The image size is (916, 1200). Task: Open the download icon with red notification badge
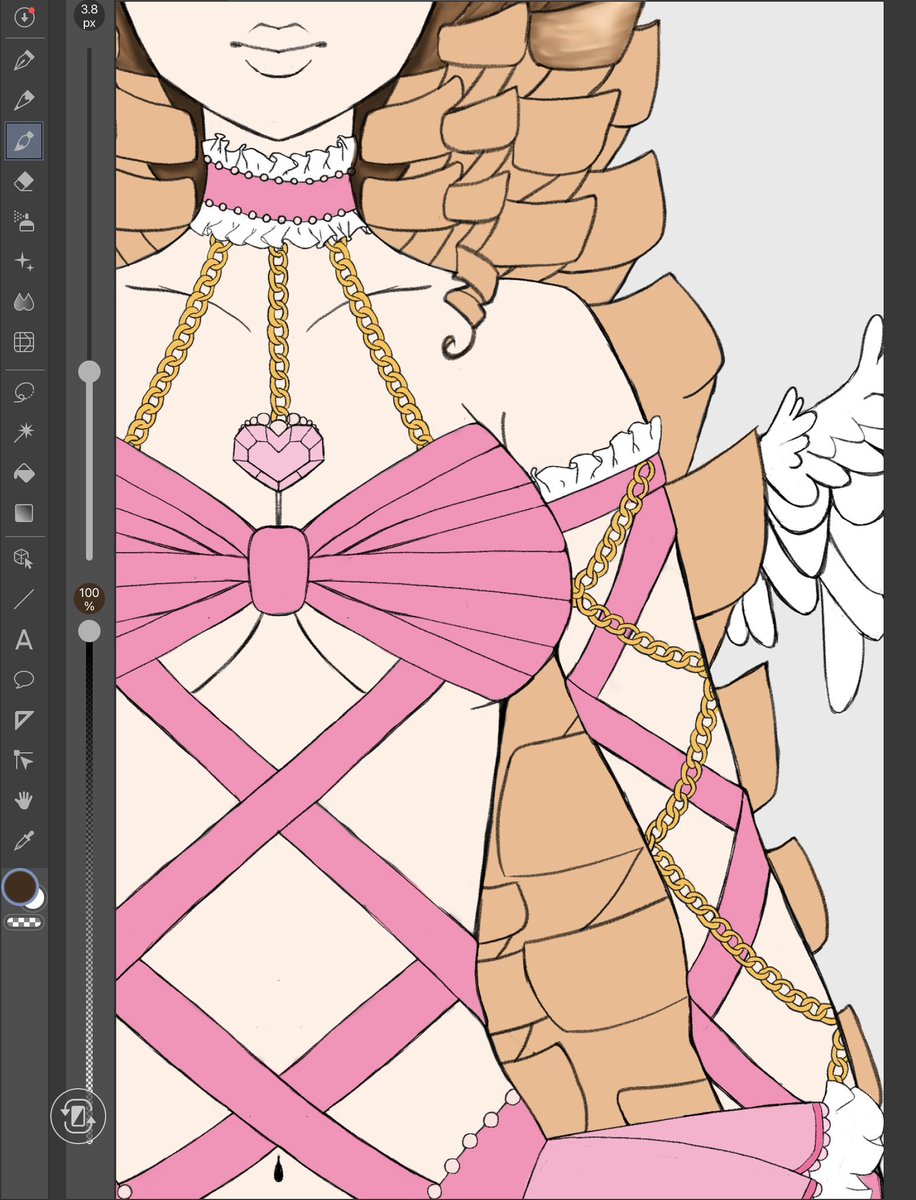click(24, 17)
